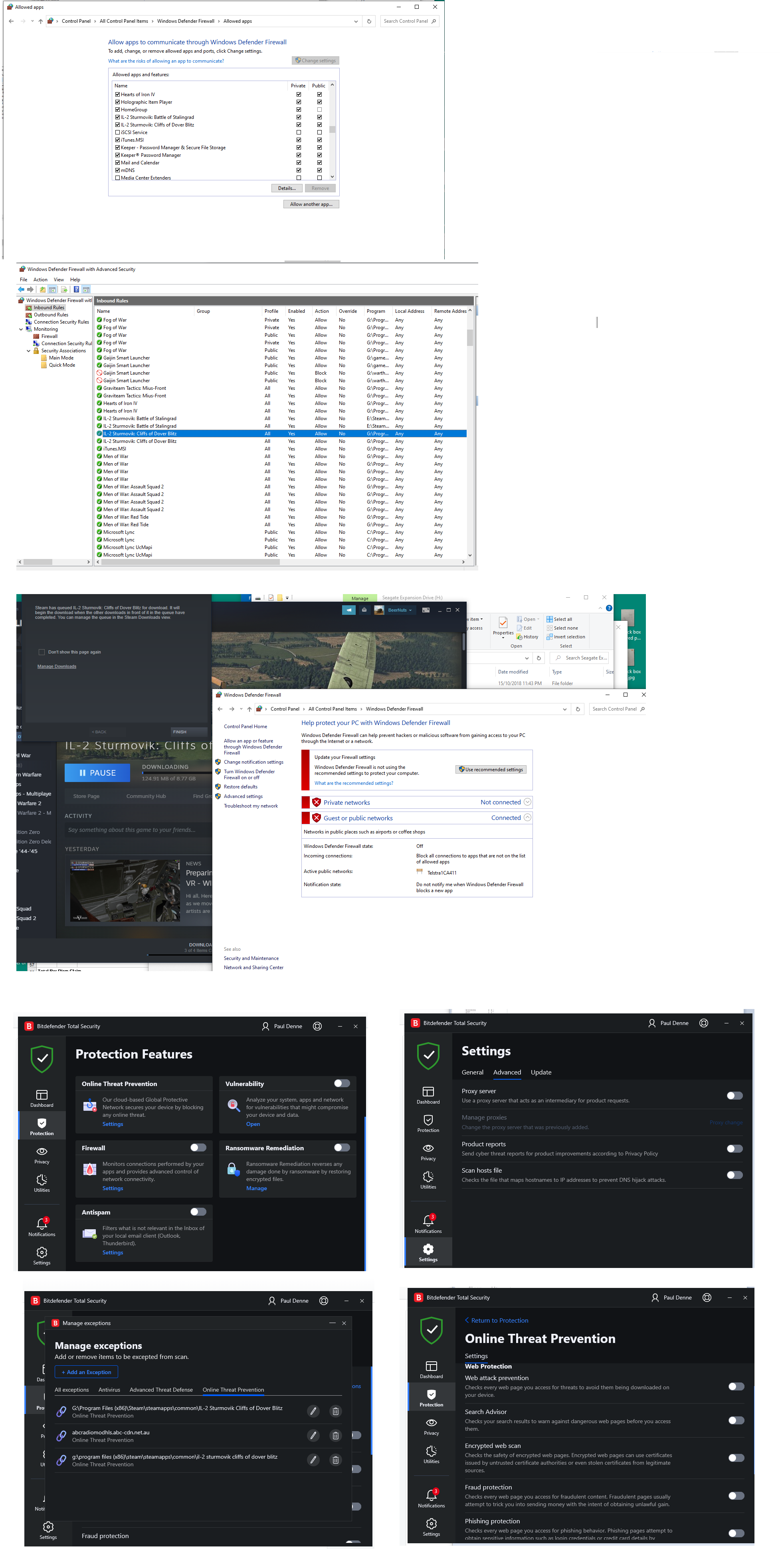Collapse the Monitoring tree node
780x1568 pixels.
click(x=21, y=329)
